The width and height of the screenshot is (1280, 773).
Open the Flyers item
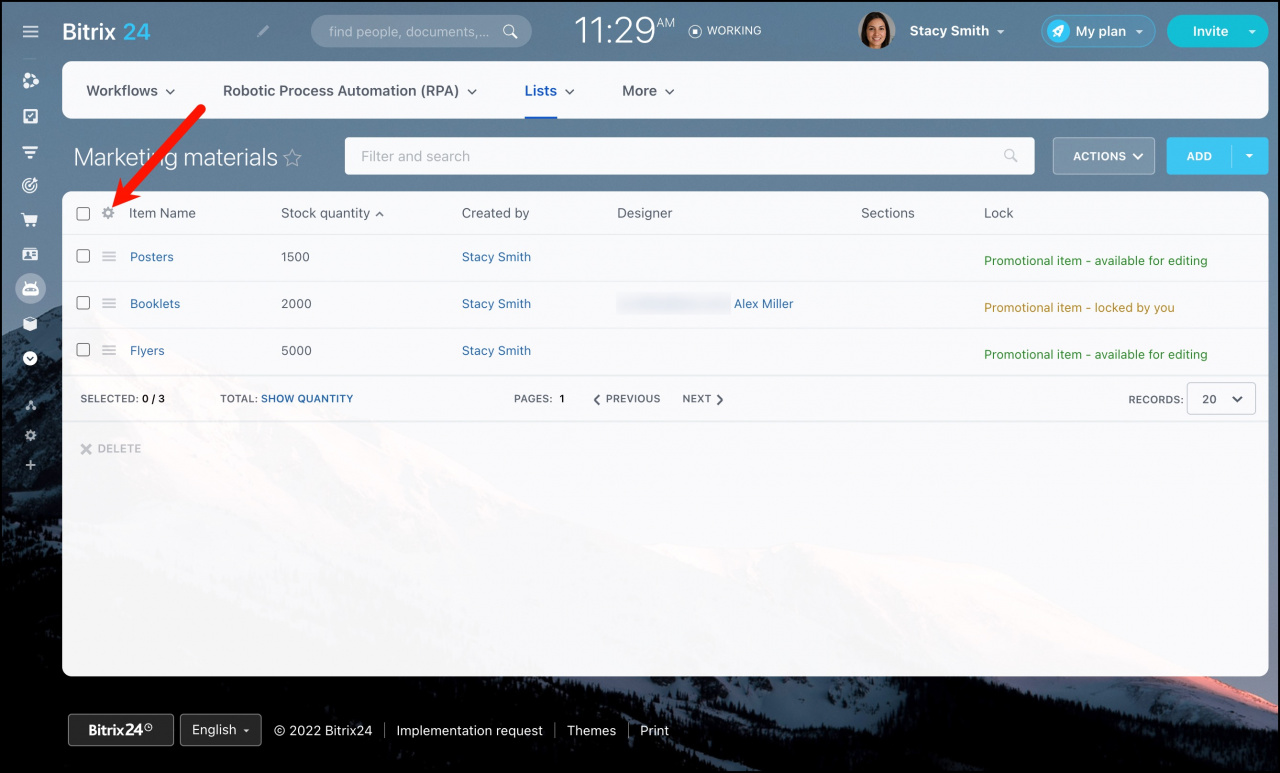point(147,351)
